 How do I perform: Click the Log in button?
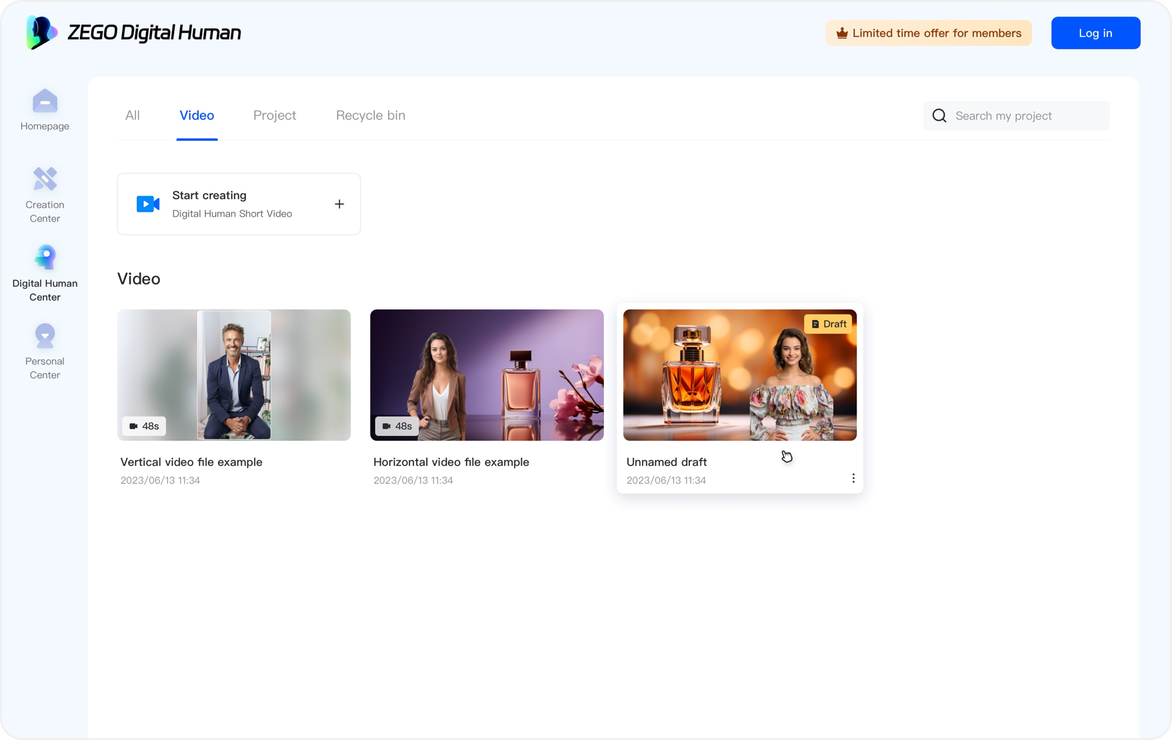tap(1095, 33)
